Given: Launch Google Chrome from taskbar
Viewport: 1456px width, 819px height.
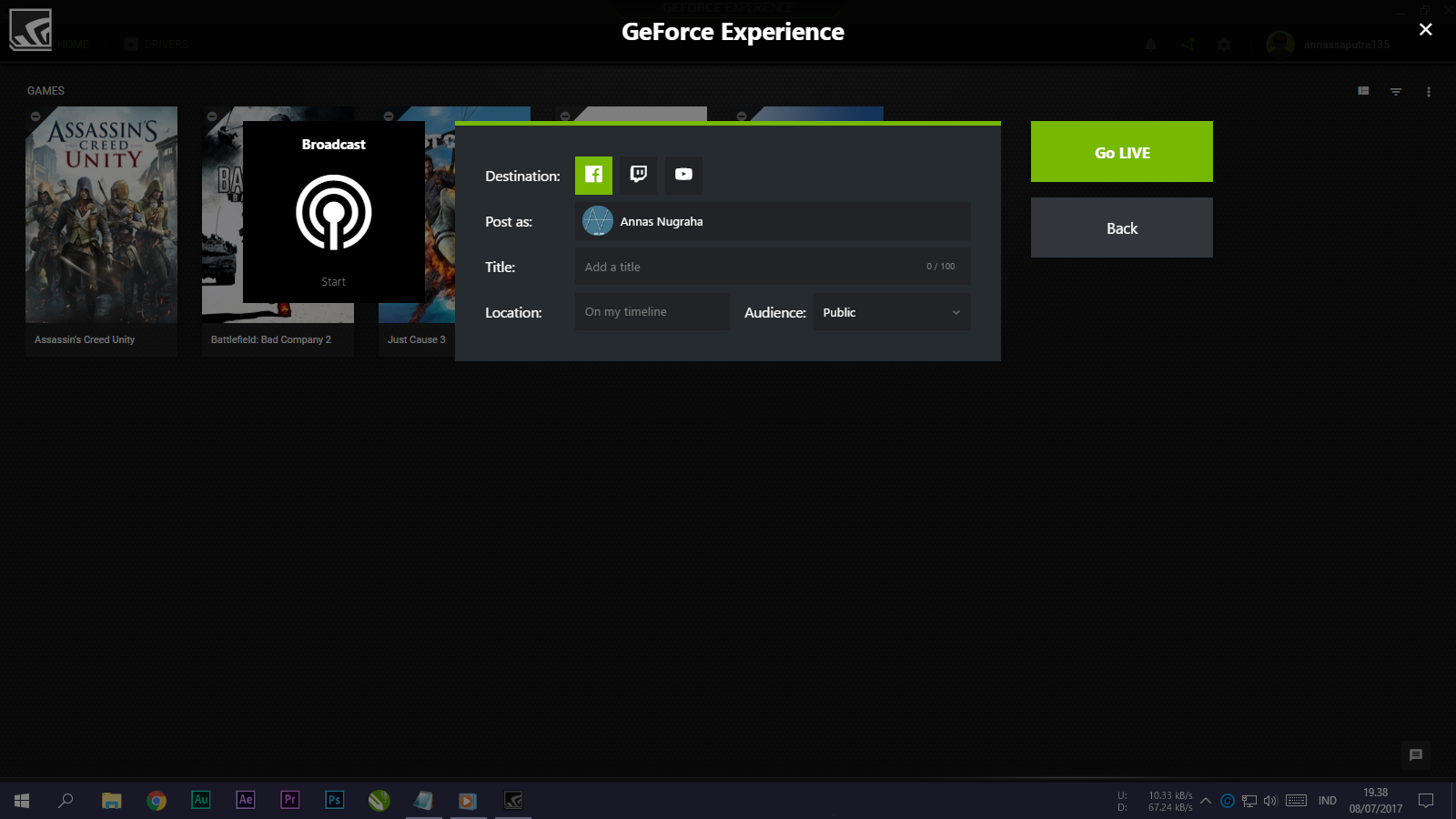Looking at the screenshot, I should (157, 800).
